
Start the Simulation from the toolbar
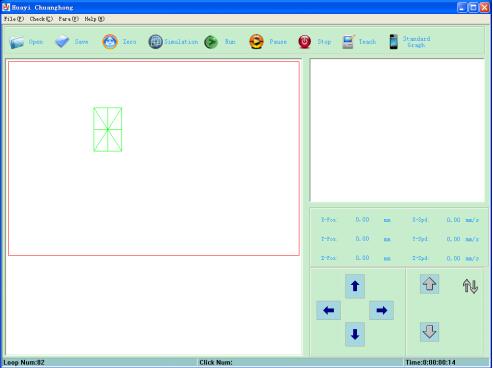pos(155,42)
